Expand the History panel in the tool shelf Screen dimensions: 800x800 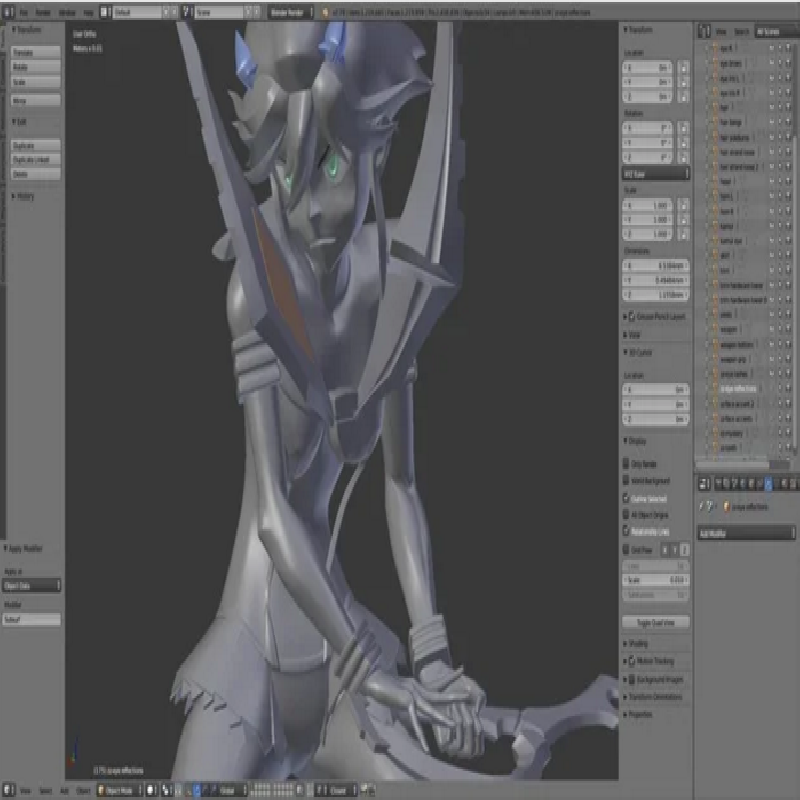23,196
